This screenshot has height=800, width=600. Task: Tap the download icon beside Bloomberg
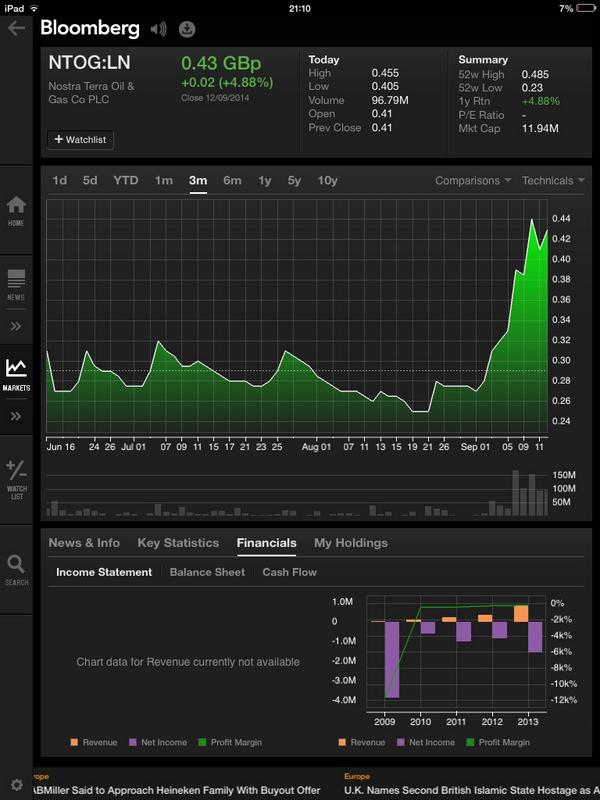(x=187, y=29)
